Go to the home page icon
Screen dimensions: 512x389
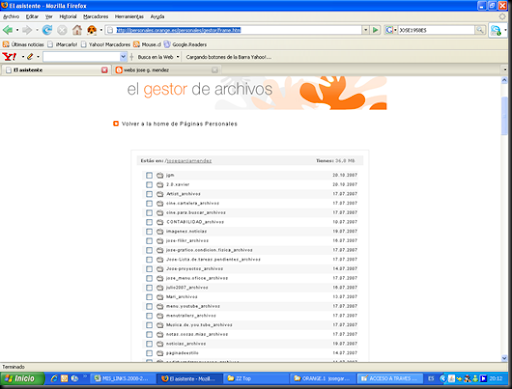(x=77, y=30)
